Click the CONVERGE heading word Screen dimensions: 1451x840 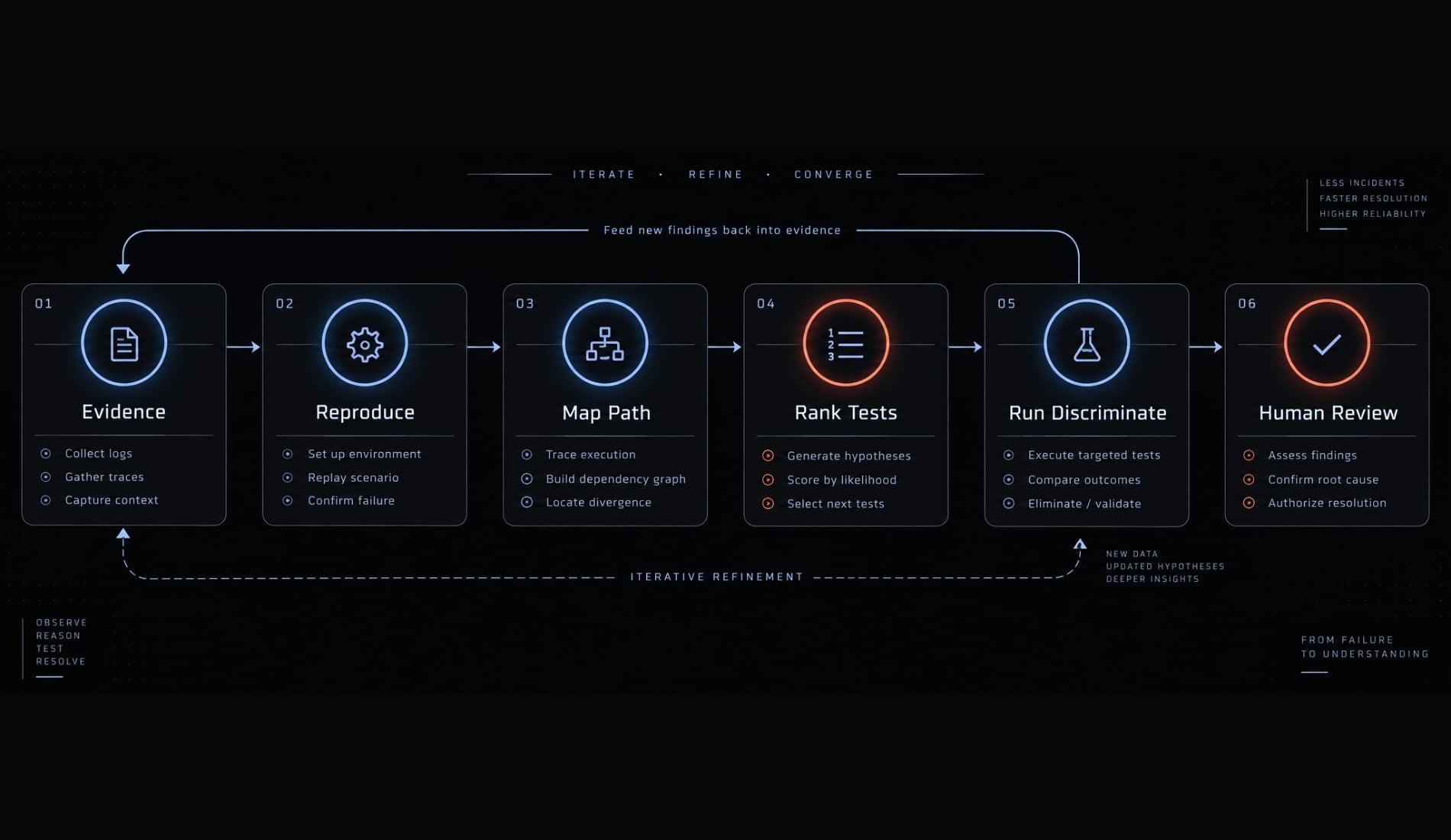point(833,174)
